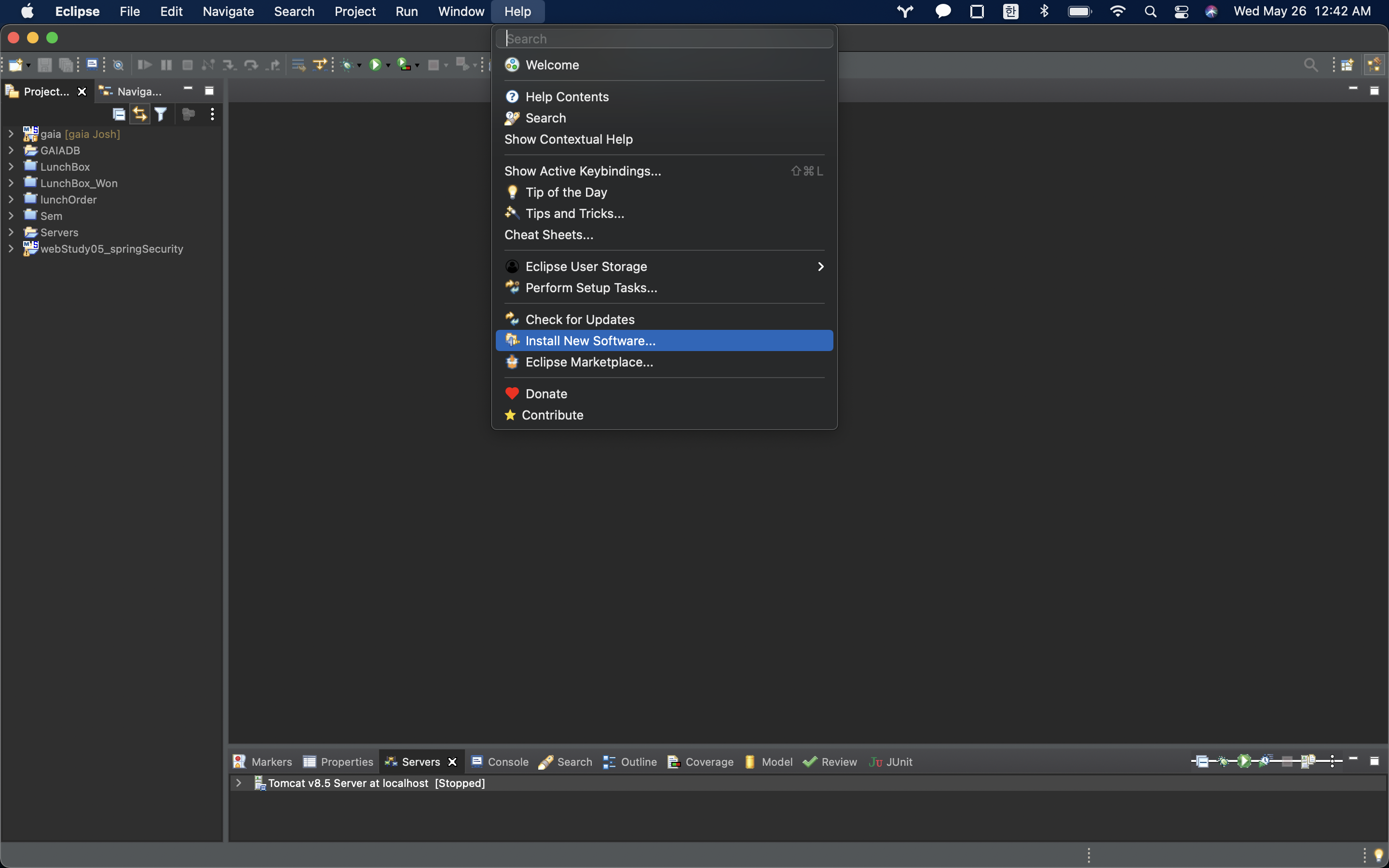Open the Run button dropdown arrow
Viewport: 1389px width, 868px height.
click(x=389, y=66)
